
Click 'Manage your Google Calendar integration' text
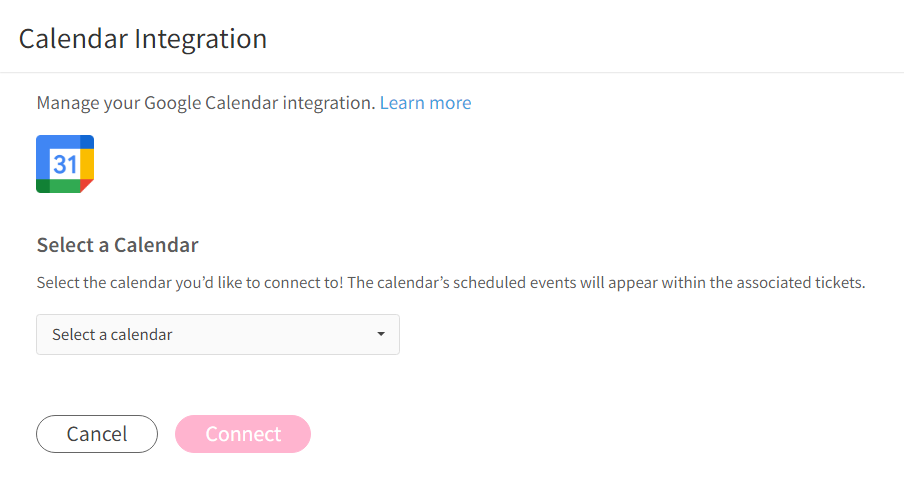tap(206, 103)
